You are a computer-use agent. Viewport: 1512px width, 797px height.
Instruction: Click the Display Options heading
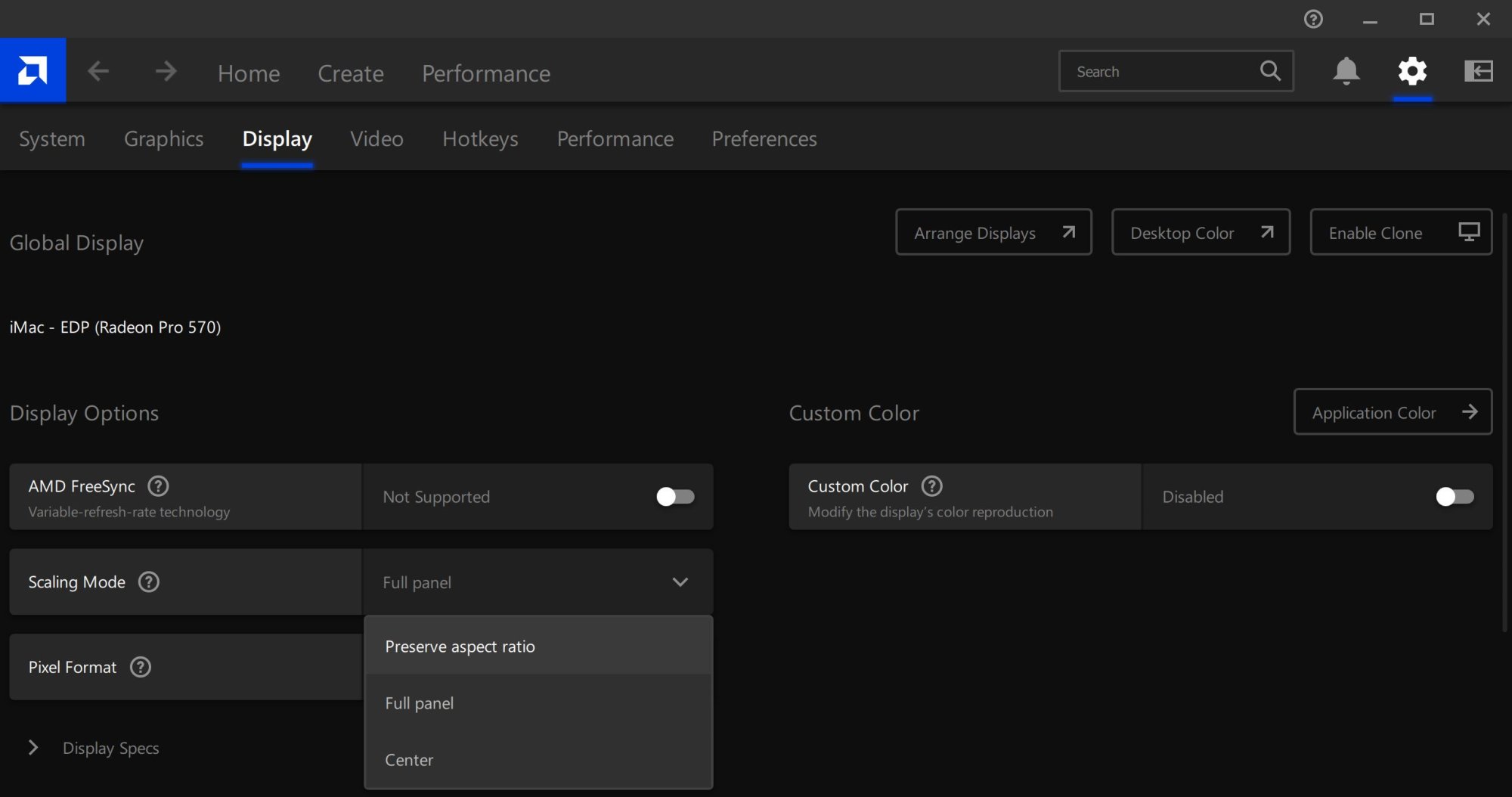click(x=84, y=413)
